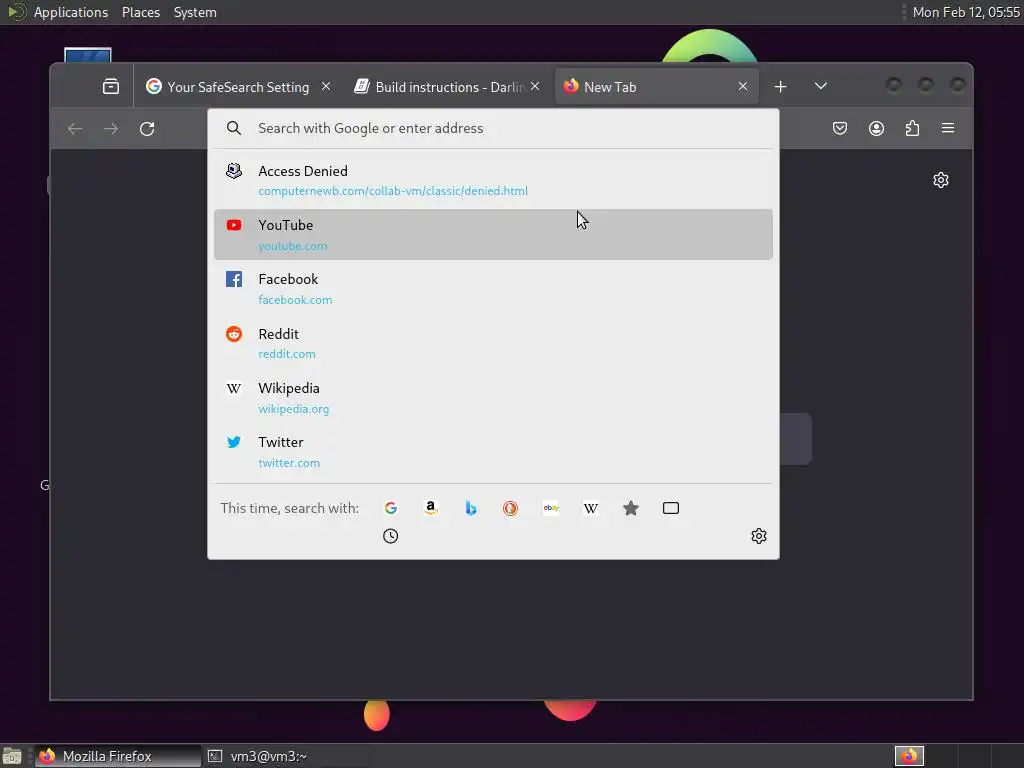Search this time with Amazon icon
Screen dimensions: 1024x768
430,508
